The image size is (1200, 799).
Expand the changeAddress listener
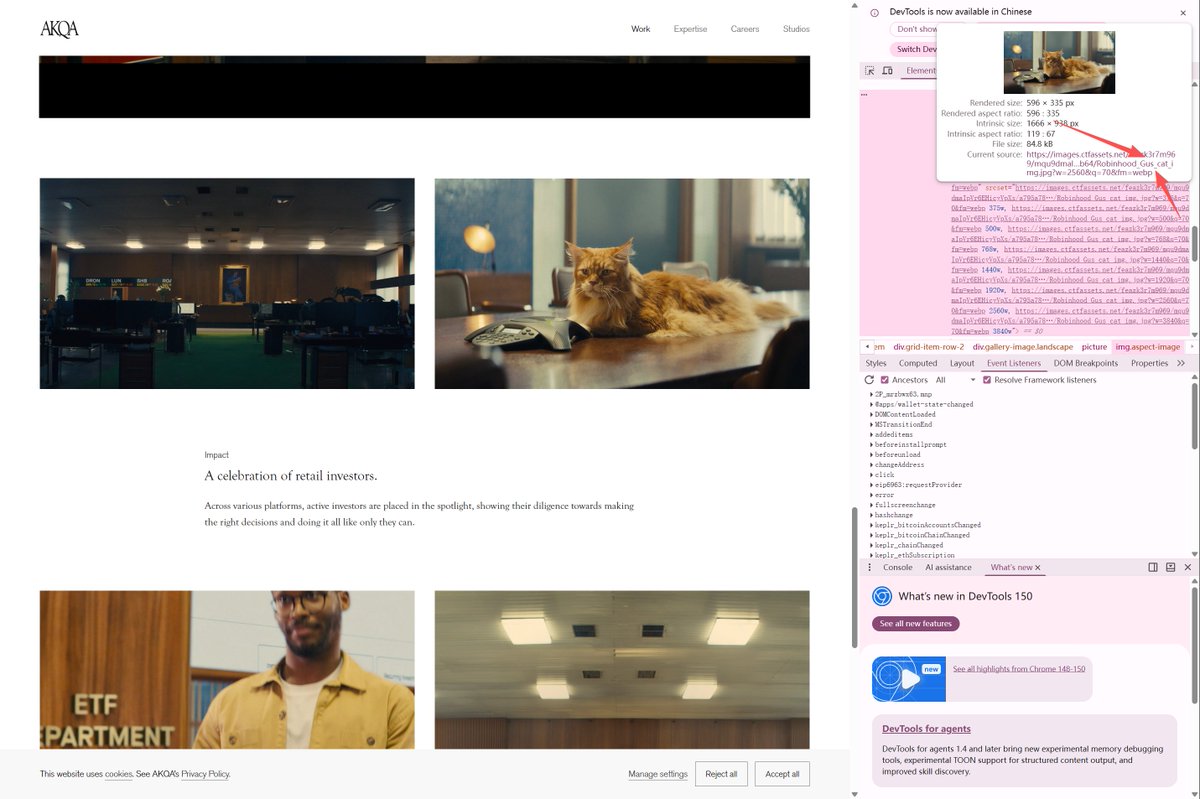coord(899,465)
